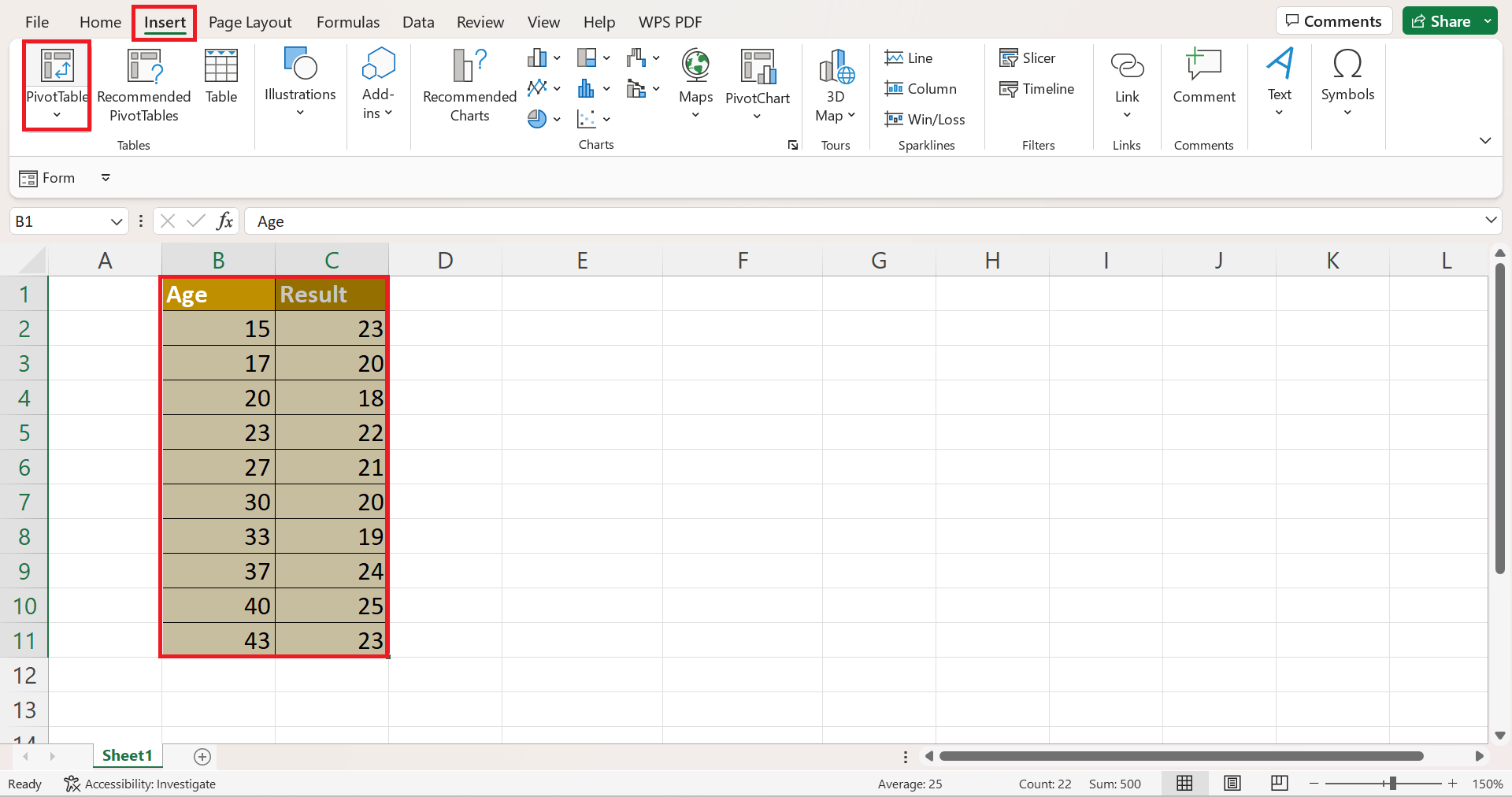Open the Comments pane button
Viewport: 1512px width, 797px height.
pyautogui.click(x=1334, y=21)
